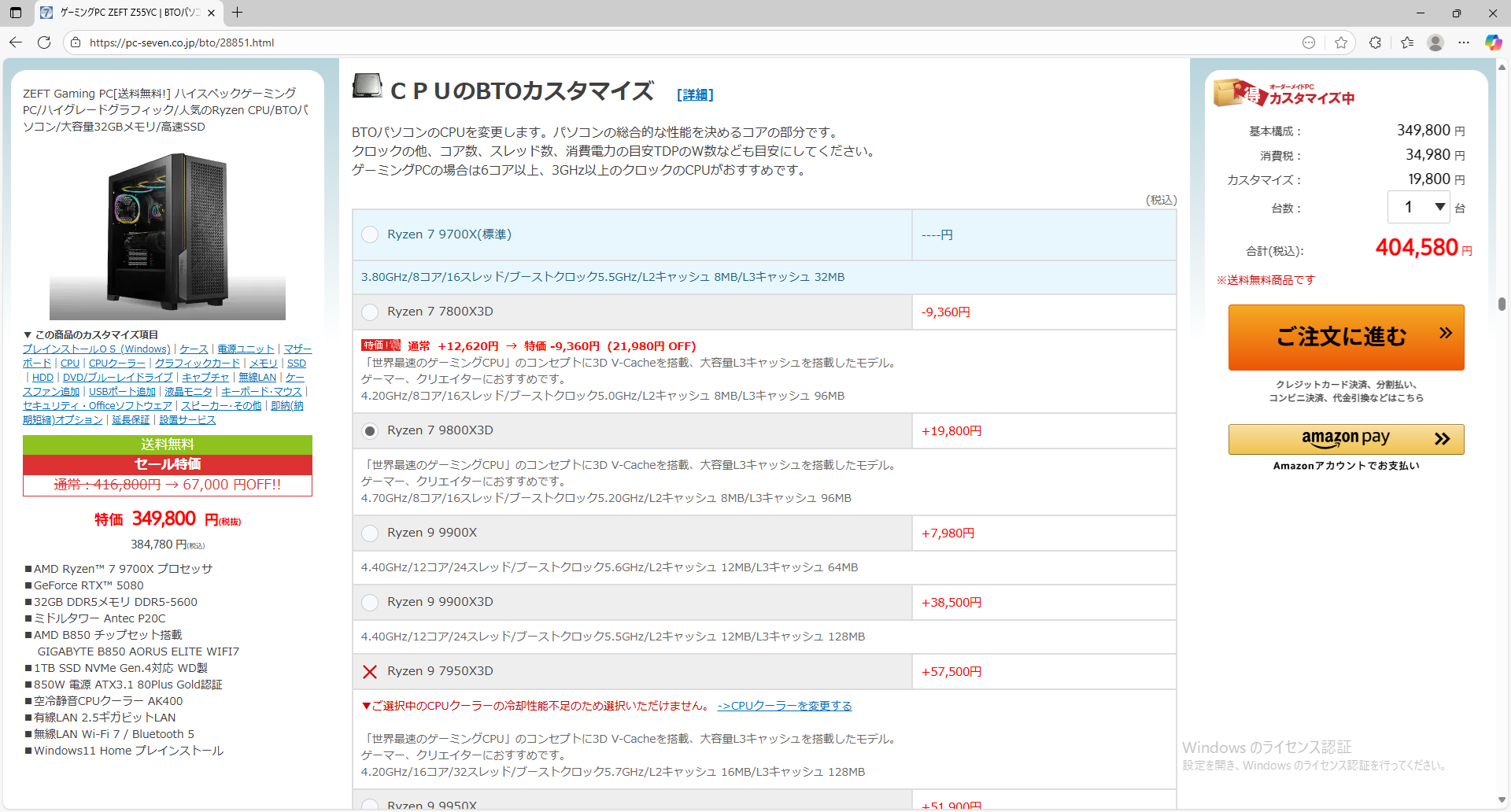Open the browser profile avatar
This screenshot has width=1511, height=812.
coord(1435,42)
